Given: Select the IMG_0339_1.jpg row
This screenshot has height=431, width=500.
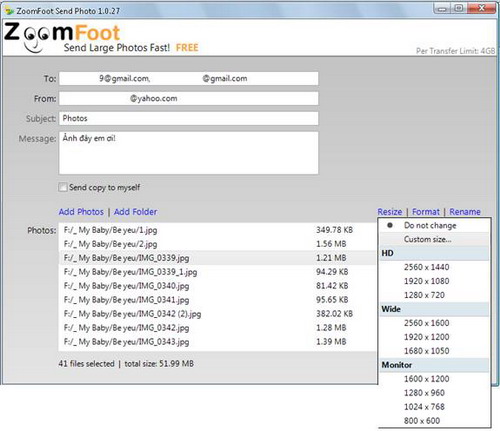Looking at the screenshot, I should coord(217,272).
